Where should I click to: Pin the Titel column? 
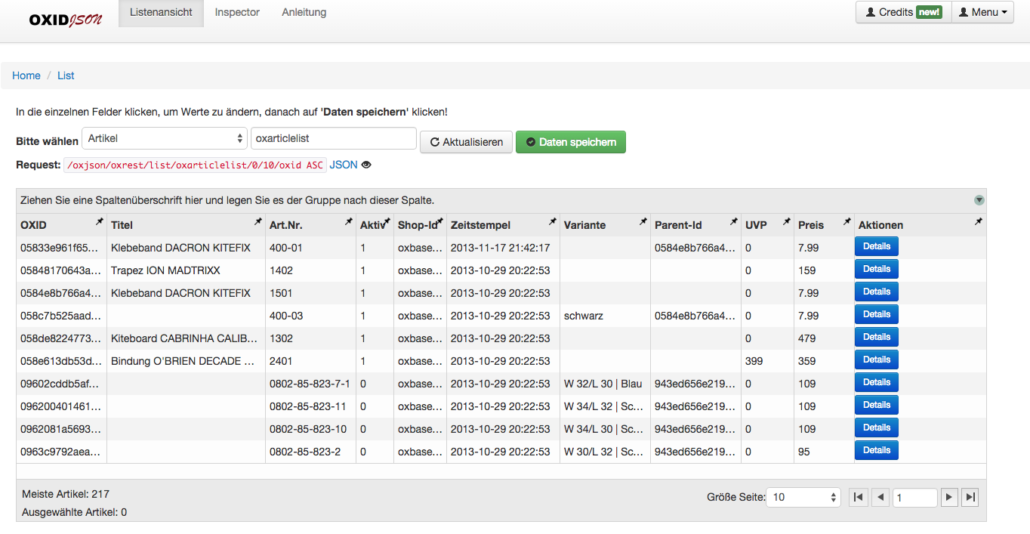click(x=258, y=222)
